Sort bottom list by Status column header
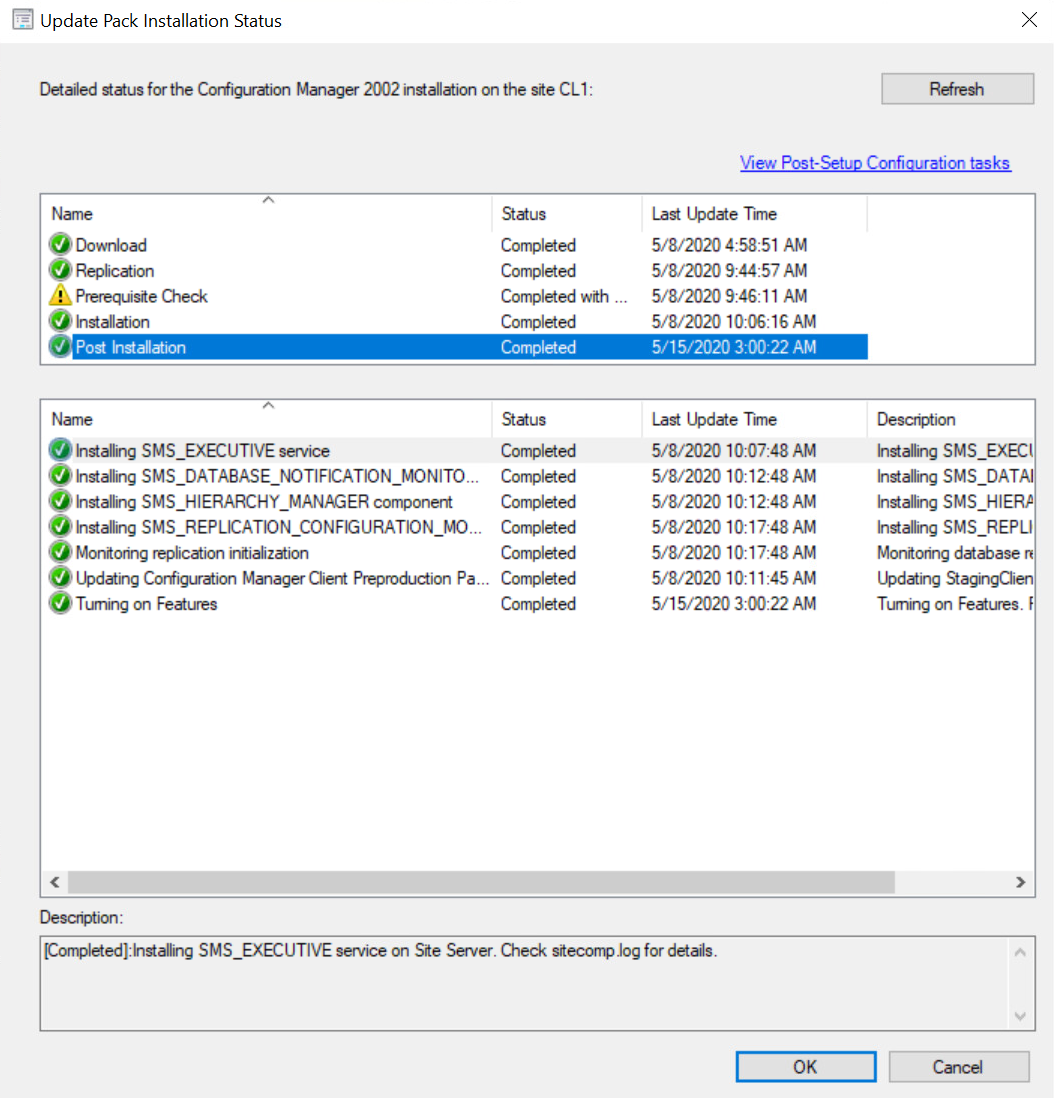 click(x=567, y=419)
